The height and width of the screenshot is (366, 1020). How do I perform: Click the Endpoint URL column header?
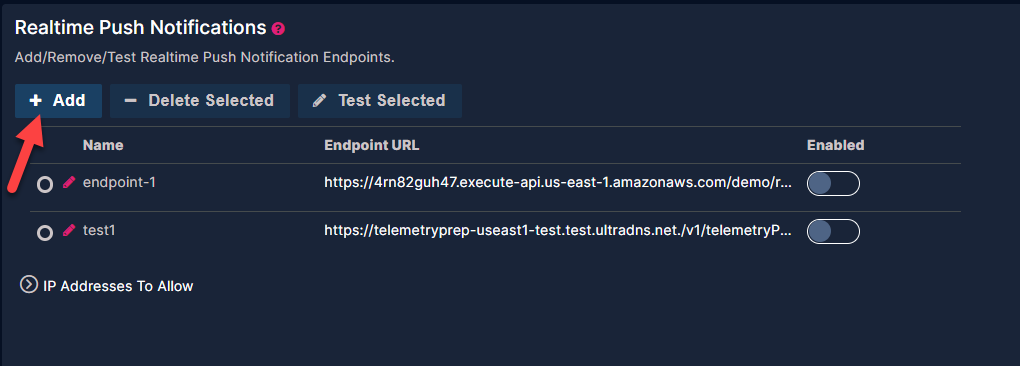(x=371, y=146)
